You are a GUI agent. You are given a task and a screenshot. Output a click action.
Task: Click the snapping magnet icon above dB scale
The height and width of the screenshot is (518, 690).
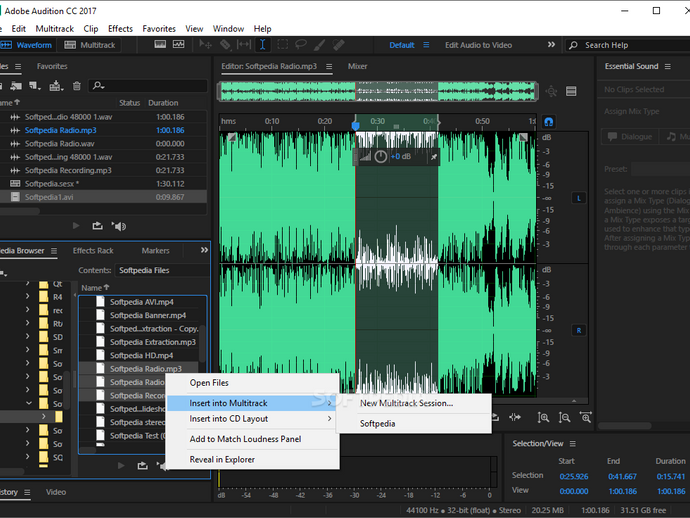549,121
